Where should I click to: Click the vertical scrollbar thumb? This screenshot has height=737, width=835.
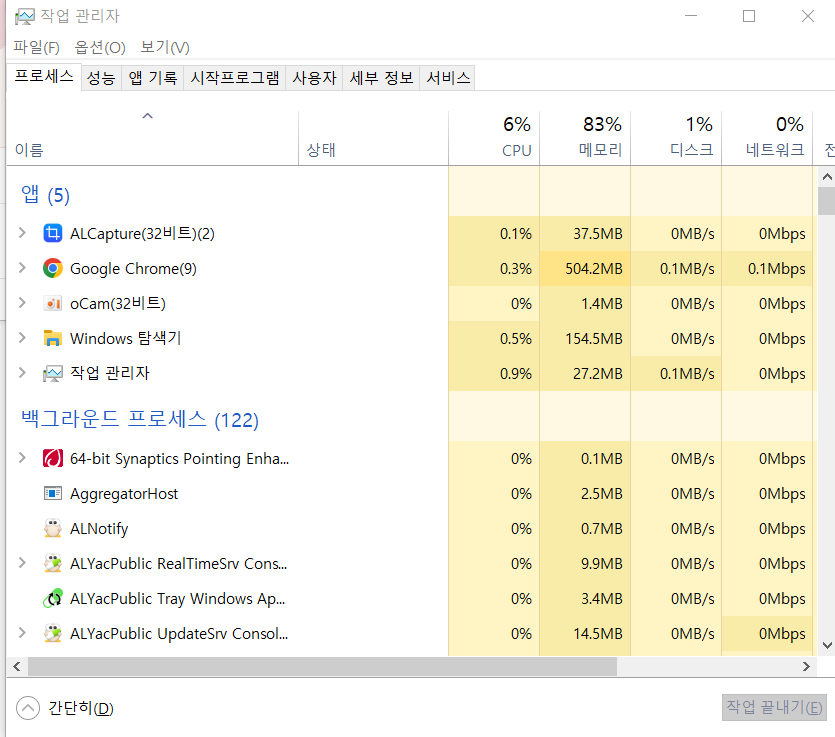(x=826, y=201)
